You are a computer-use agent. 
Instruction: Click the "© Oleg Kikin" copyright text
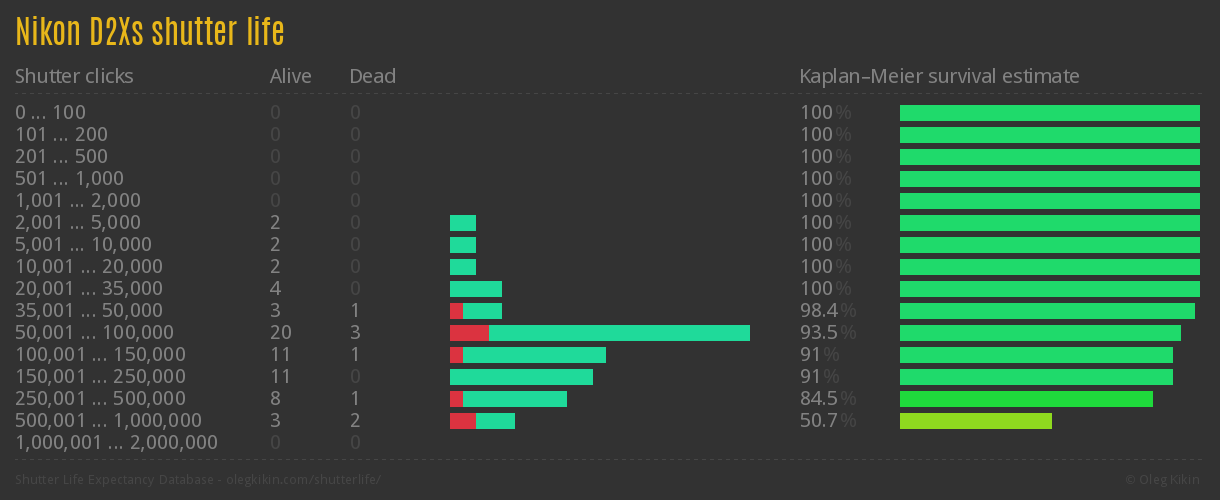[1165, 480]
